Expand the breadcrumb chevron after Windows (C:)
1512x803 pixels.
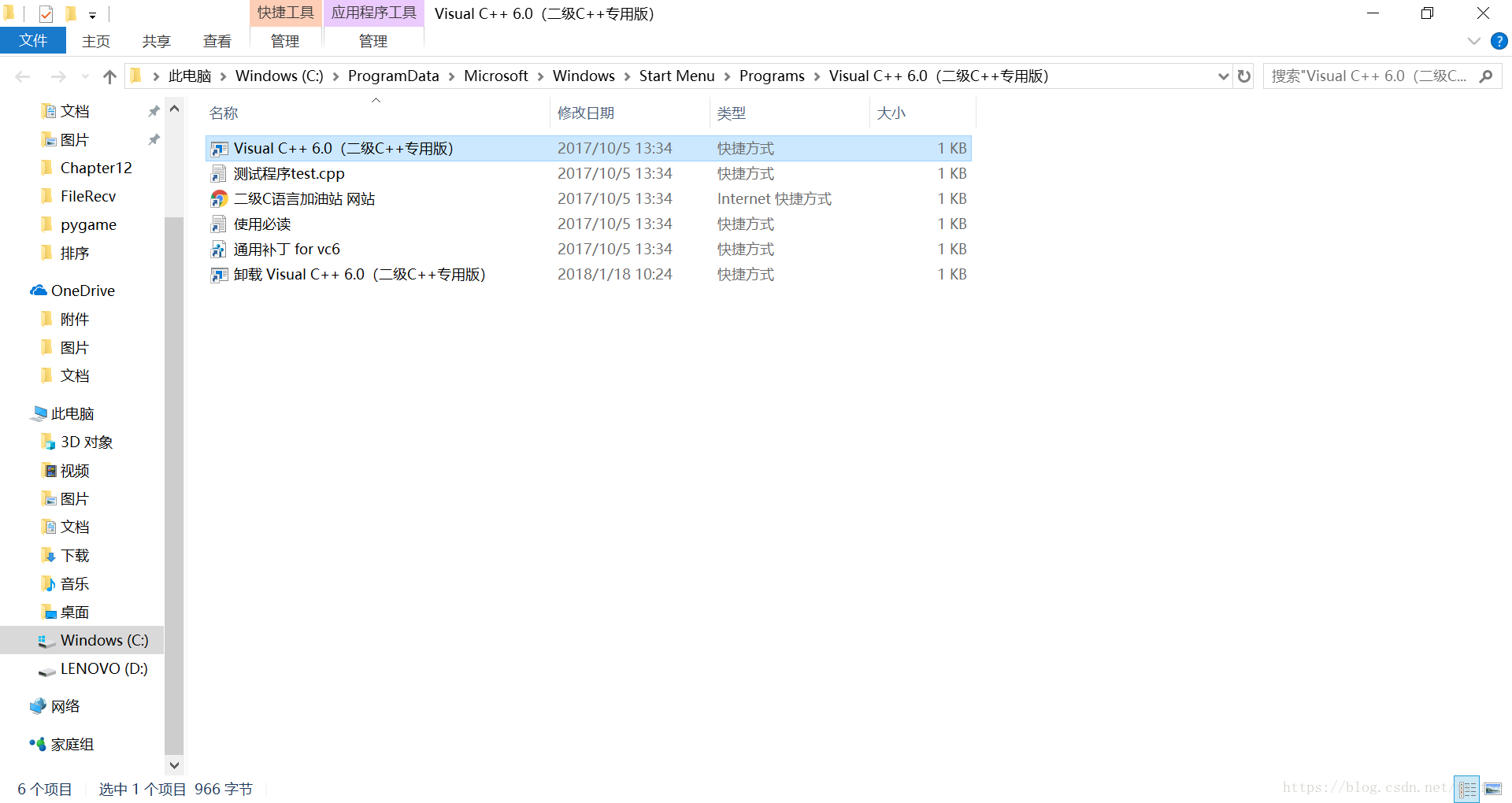[336, 76]
